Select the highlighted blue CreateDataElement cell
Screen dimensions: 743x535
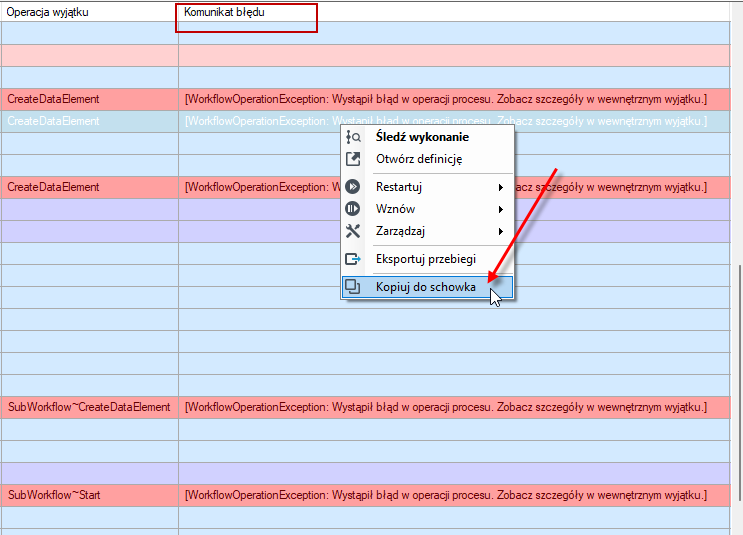(90, 121)
